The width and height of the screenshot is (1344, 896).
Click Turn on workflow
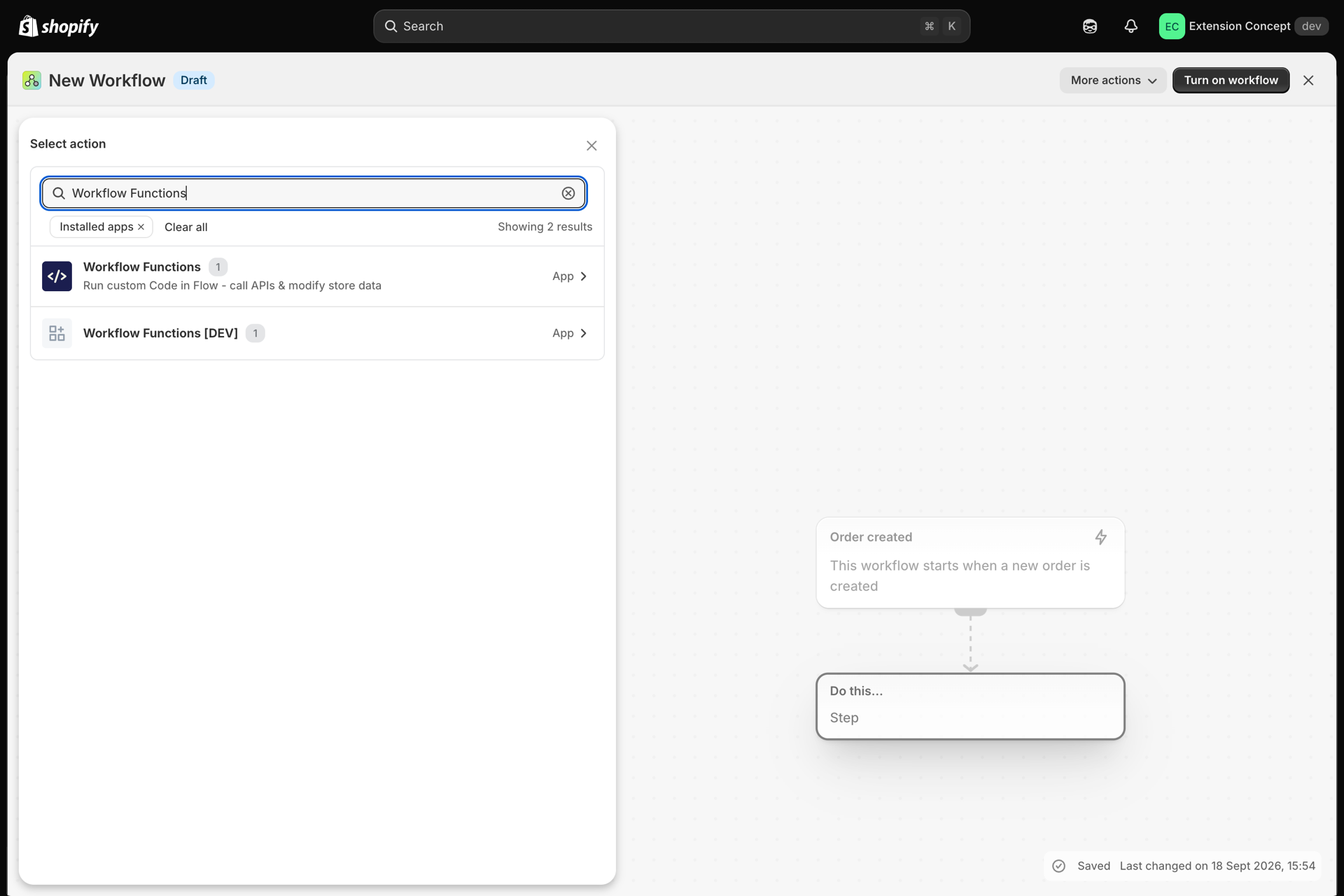1231,80
